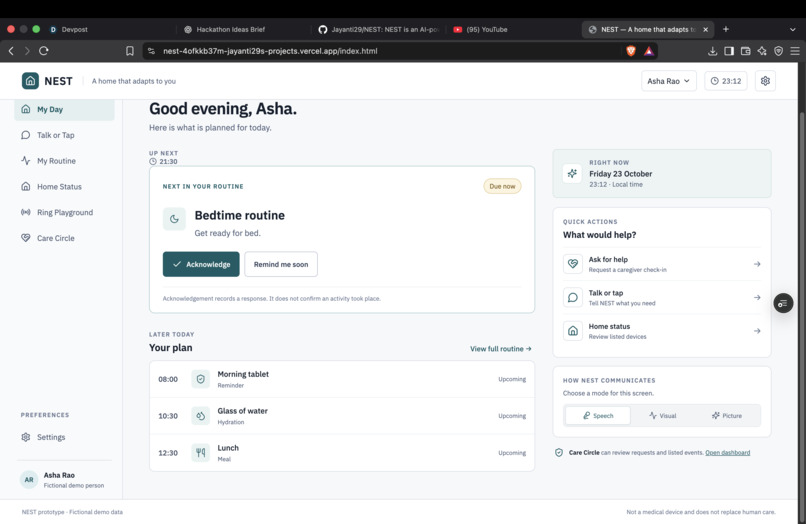Click site settings icon in address bar
This screenshot has width=806, height=524.
point(151,51)
